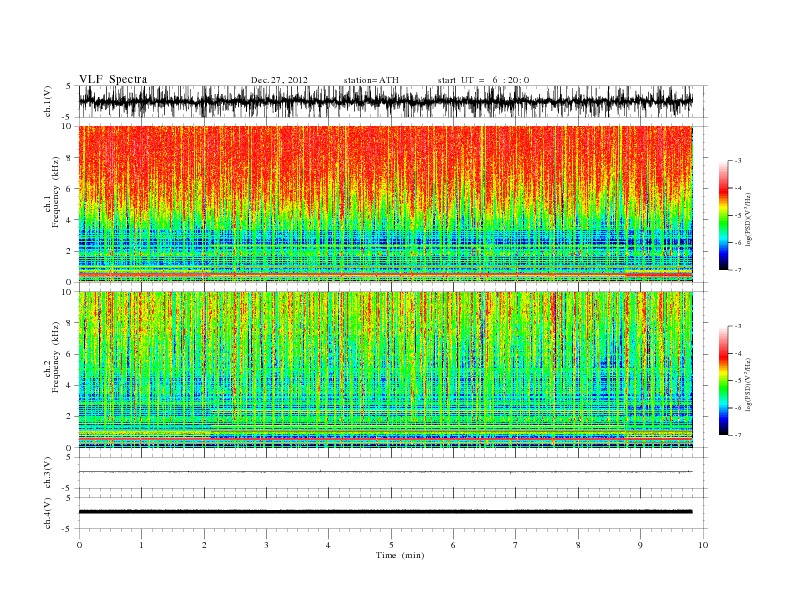Click the ch.1 spectrogram plot area

pyautogui.click(x=386, y=204)
